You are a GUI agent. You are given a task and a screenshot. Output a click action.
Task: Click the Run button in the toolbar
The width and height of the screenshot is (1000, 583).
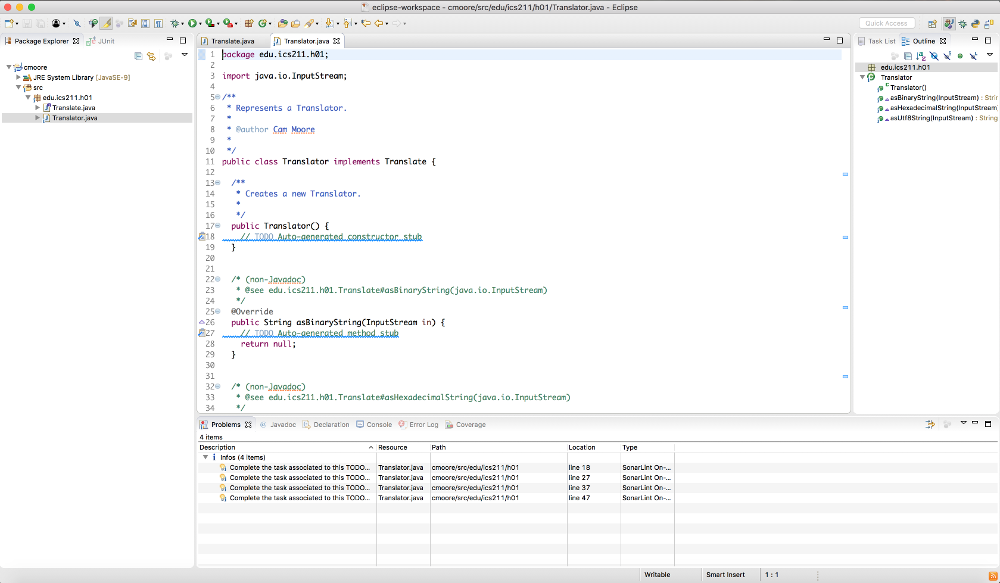click(192, 22)
